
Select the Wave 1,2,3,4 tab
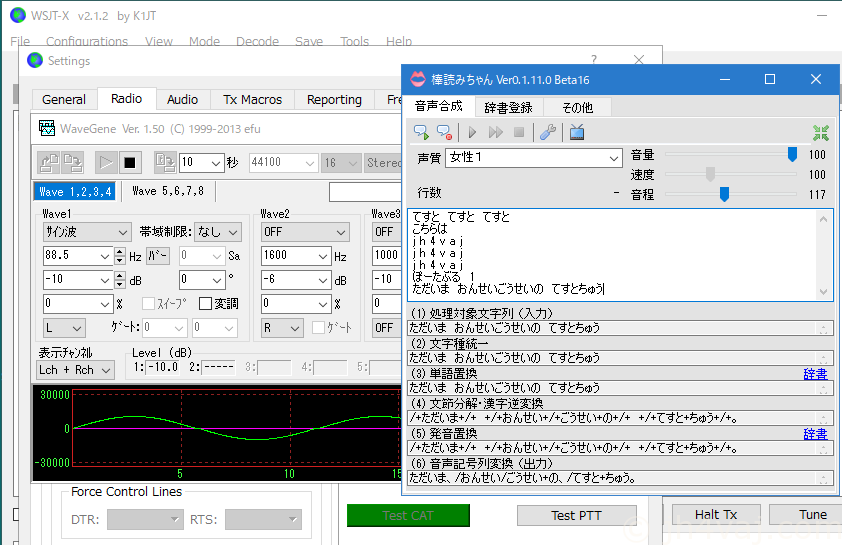(x=75, y=192)
